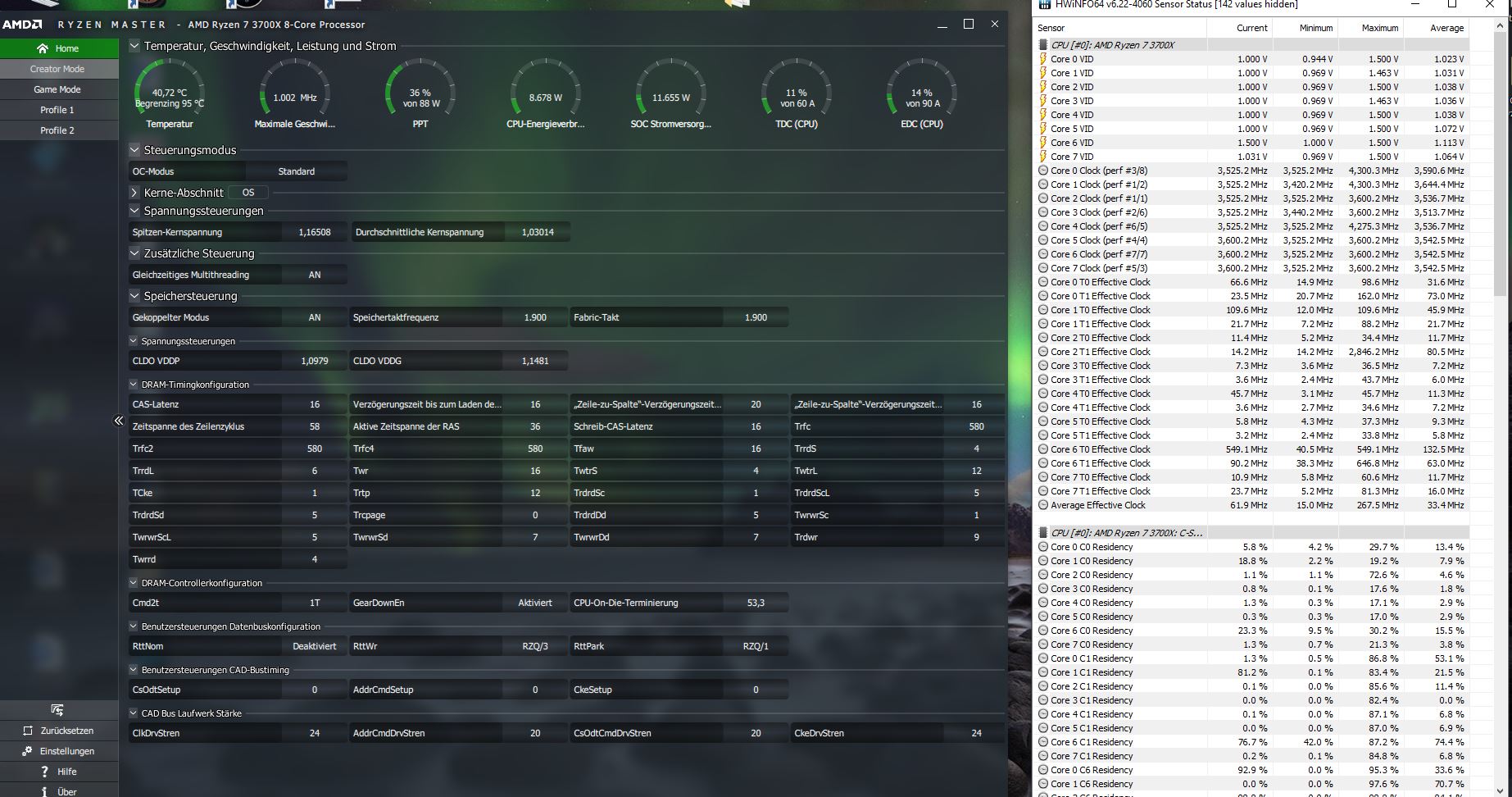Click the Über info icon

click(45, 792)
